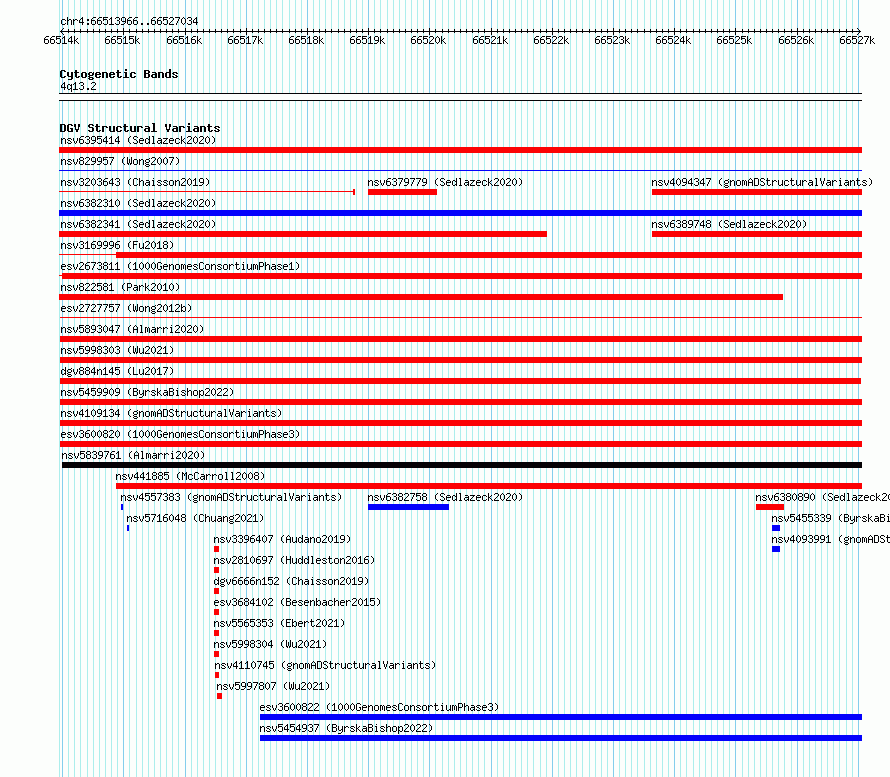Viewport: 890px width, 777px height.
Task: Select the 4q13.2 band label
Action: pyautogui.click(x=78, y=86)
